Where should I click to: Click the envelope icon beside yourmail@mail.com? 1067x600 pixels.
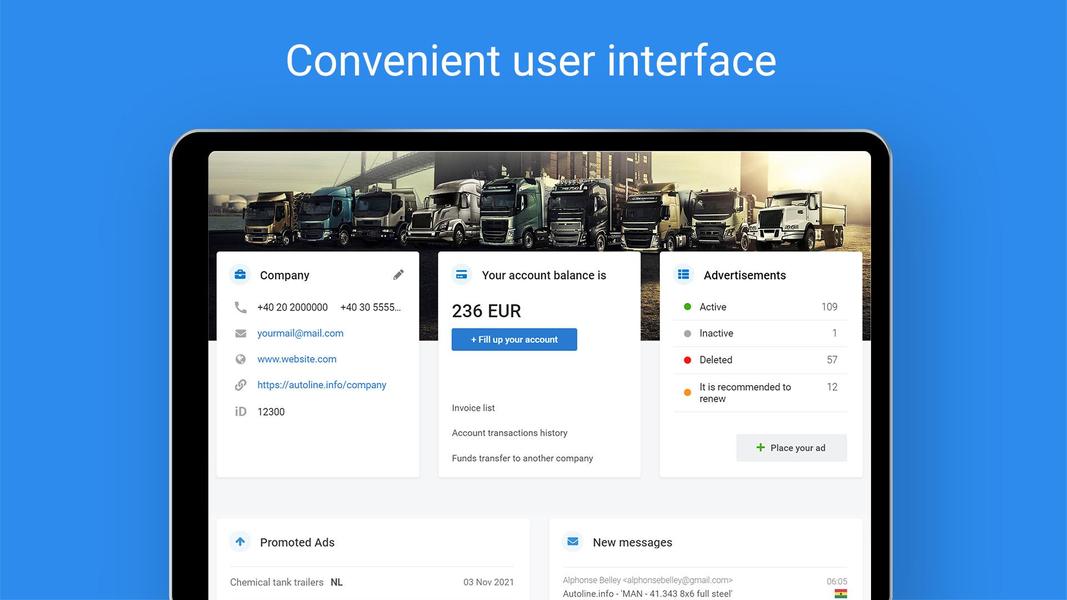pyautogui.click(x=240, y=333)
